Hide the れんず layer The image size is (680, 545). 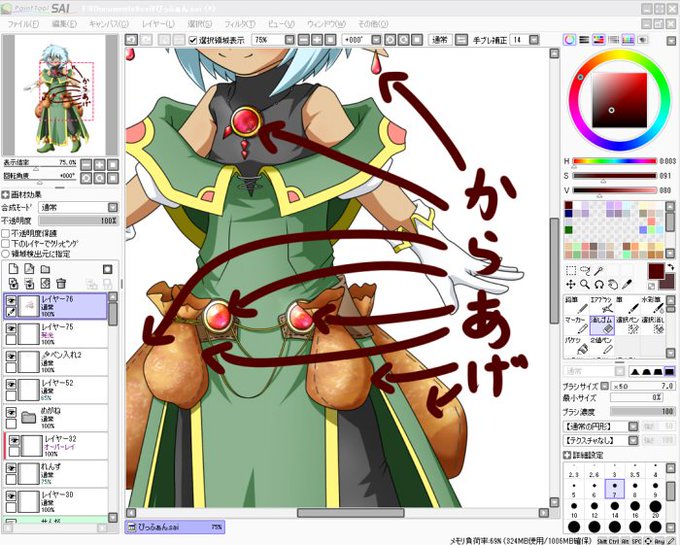click(11, 468)
